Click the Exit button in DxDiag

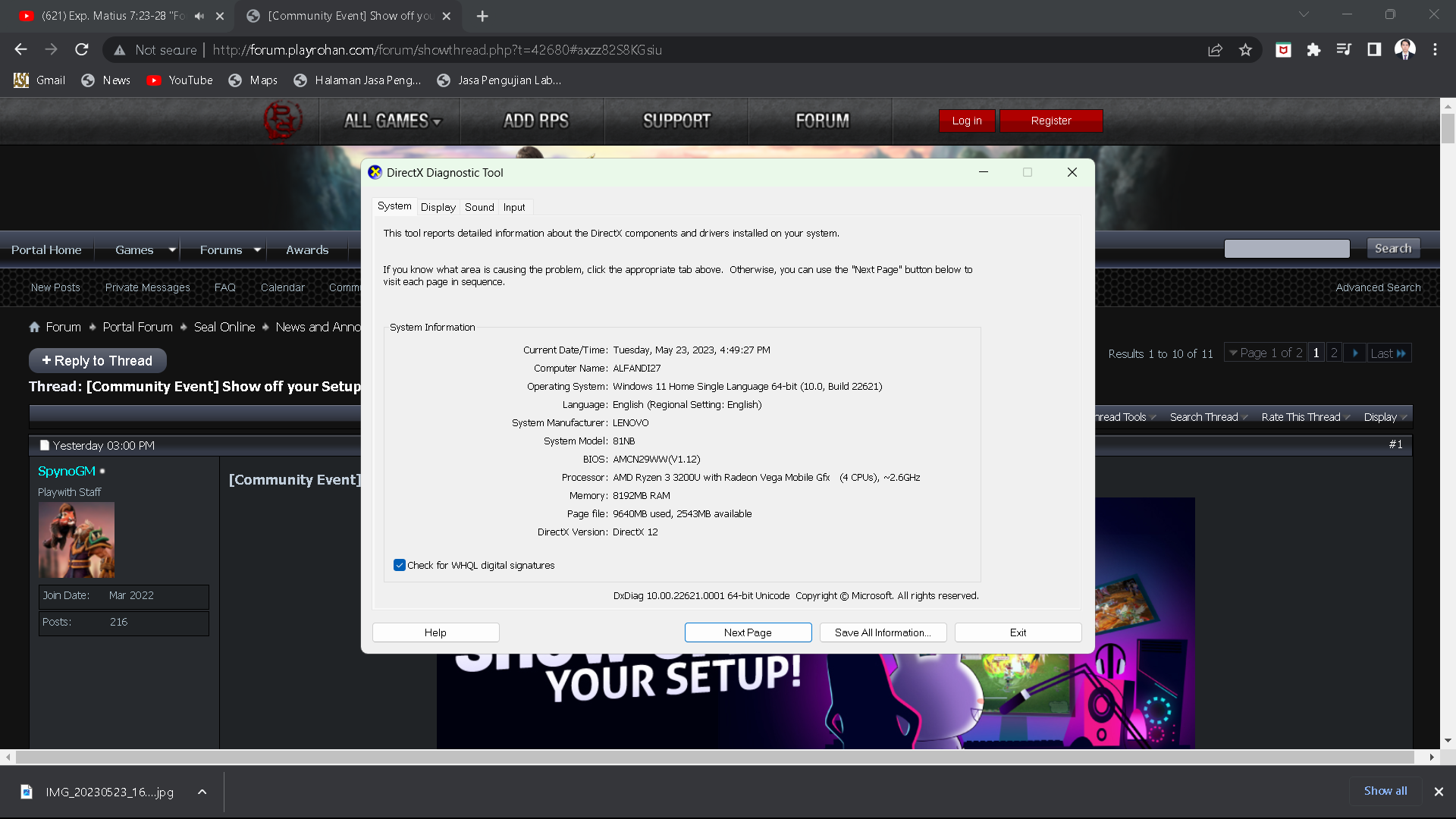point(1018,632)
